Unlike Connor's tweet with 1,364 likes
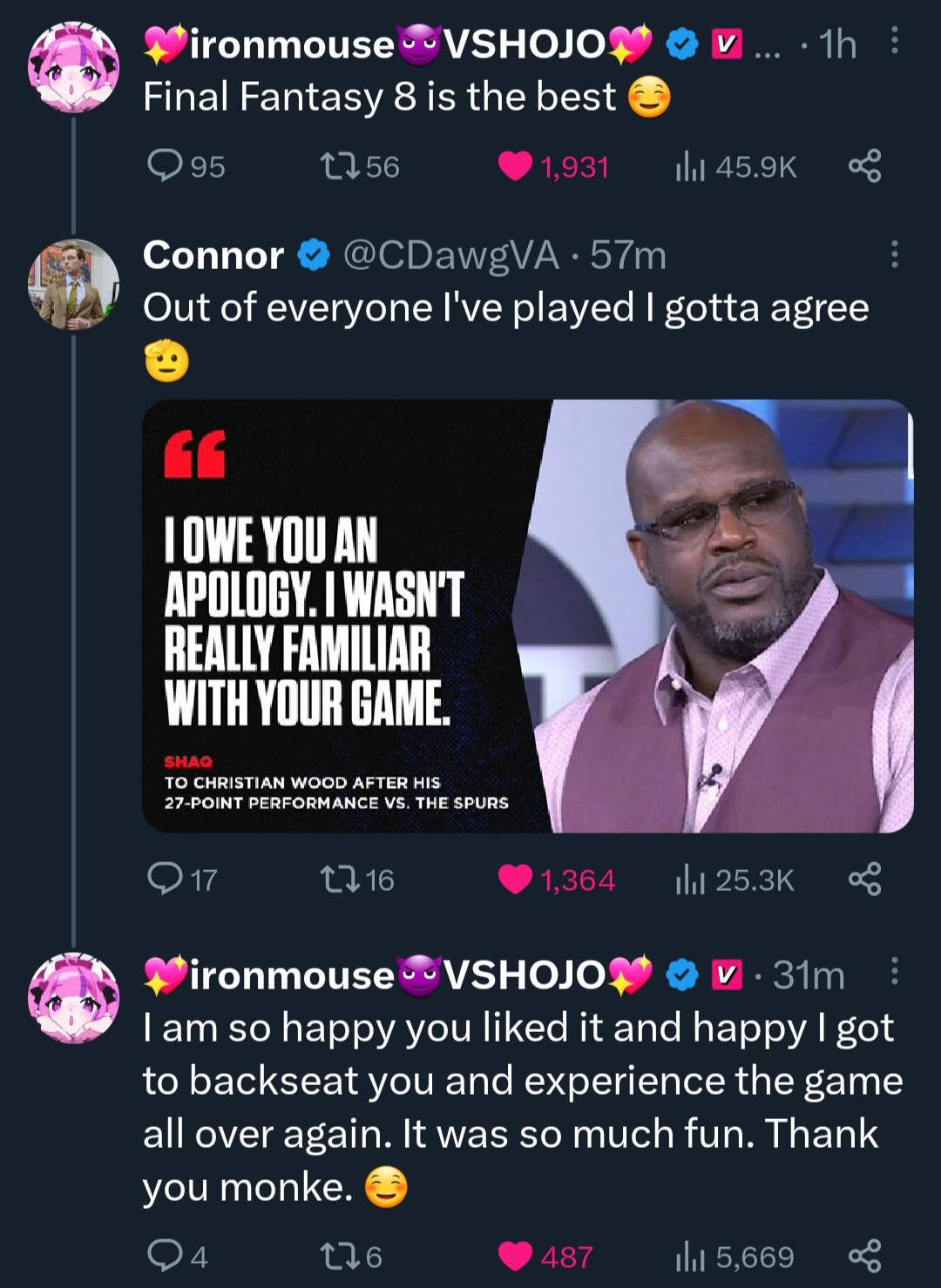 point(516,879)
